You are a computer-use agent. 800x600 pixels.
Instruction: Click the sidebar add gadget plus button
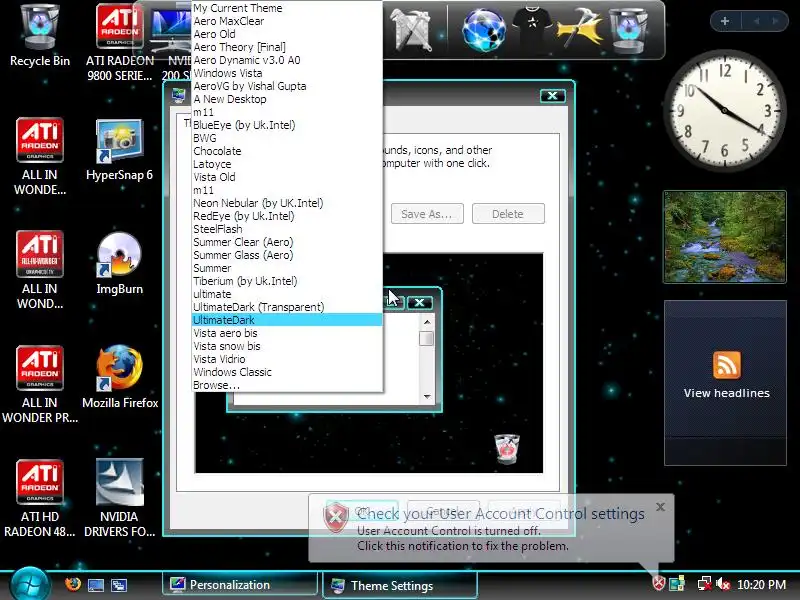[x=724, y=21]
